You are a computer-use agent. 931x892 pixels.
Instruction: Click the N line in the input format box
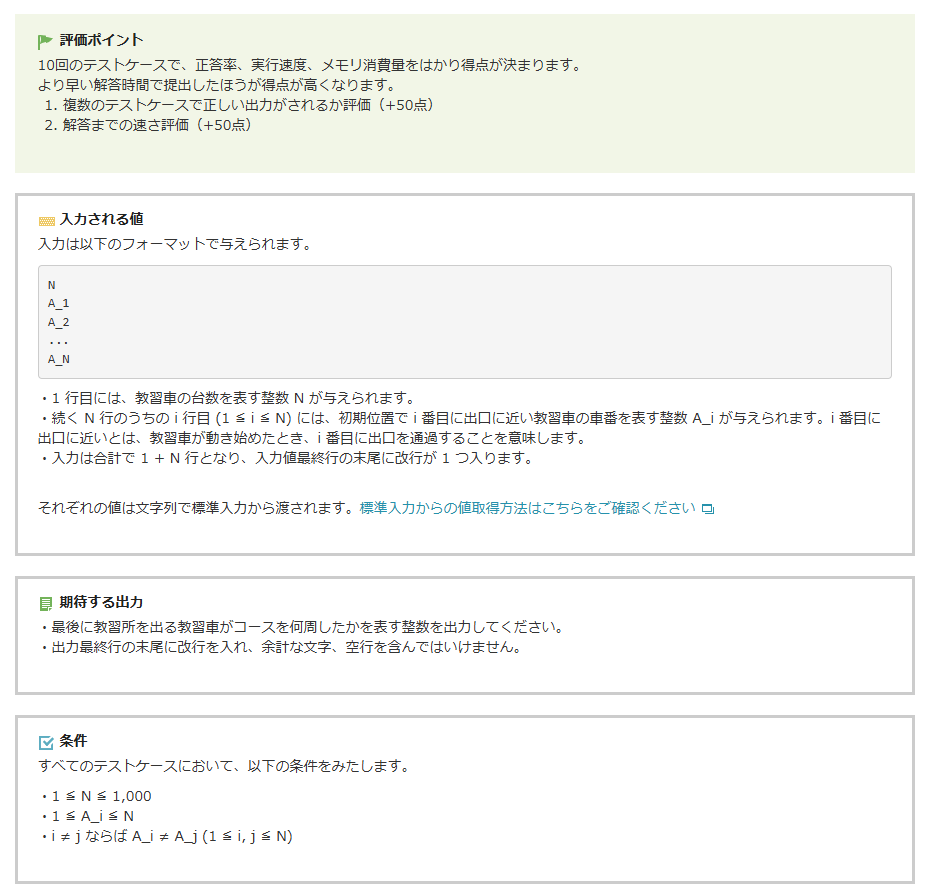click(x=52, y=285)
